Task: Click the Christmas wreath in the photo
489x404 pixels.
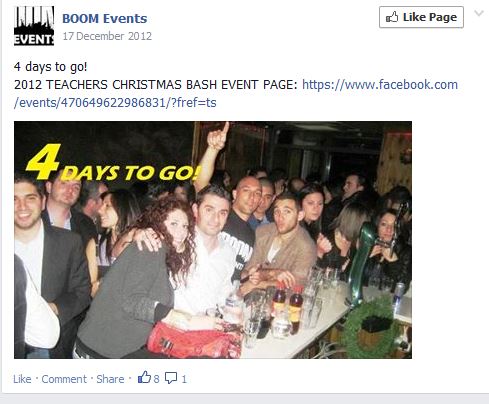Action: pyautogui.click(x=370, y=326)
